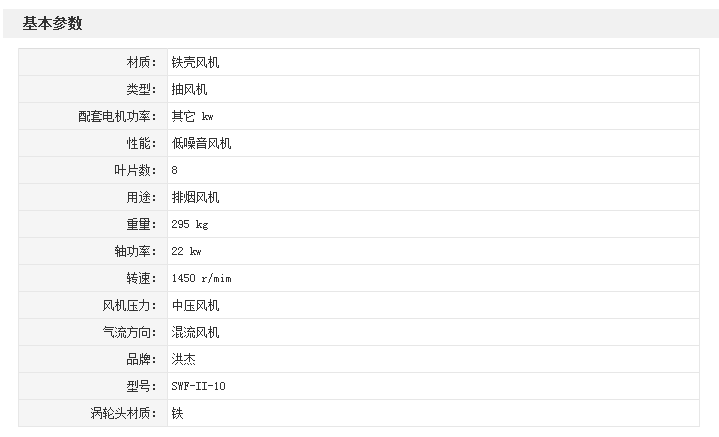
Task: Select the 风机压力 label
Action: pyautogui.click(x=129, y=305)
